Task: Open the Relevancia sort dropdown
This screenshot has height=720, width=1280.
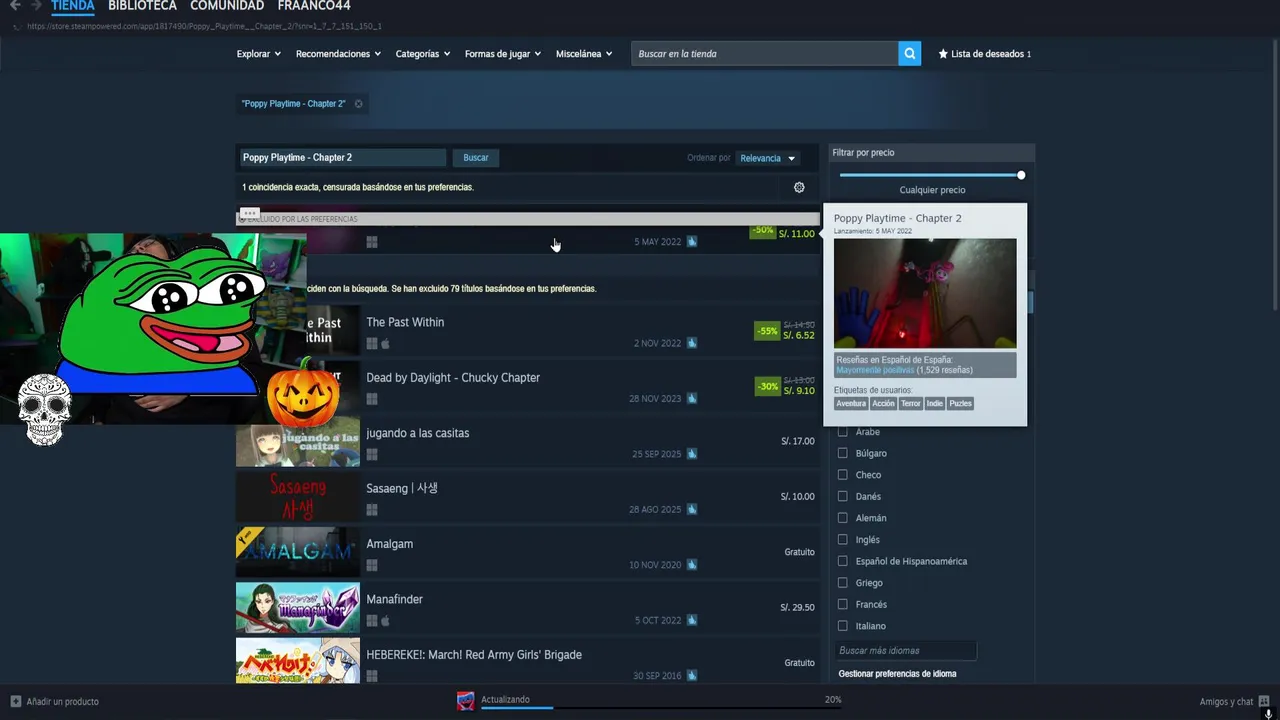Action: 767,158
